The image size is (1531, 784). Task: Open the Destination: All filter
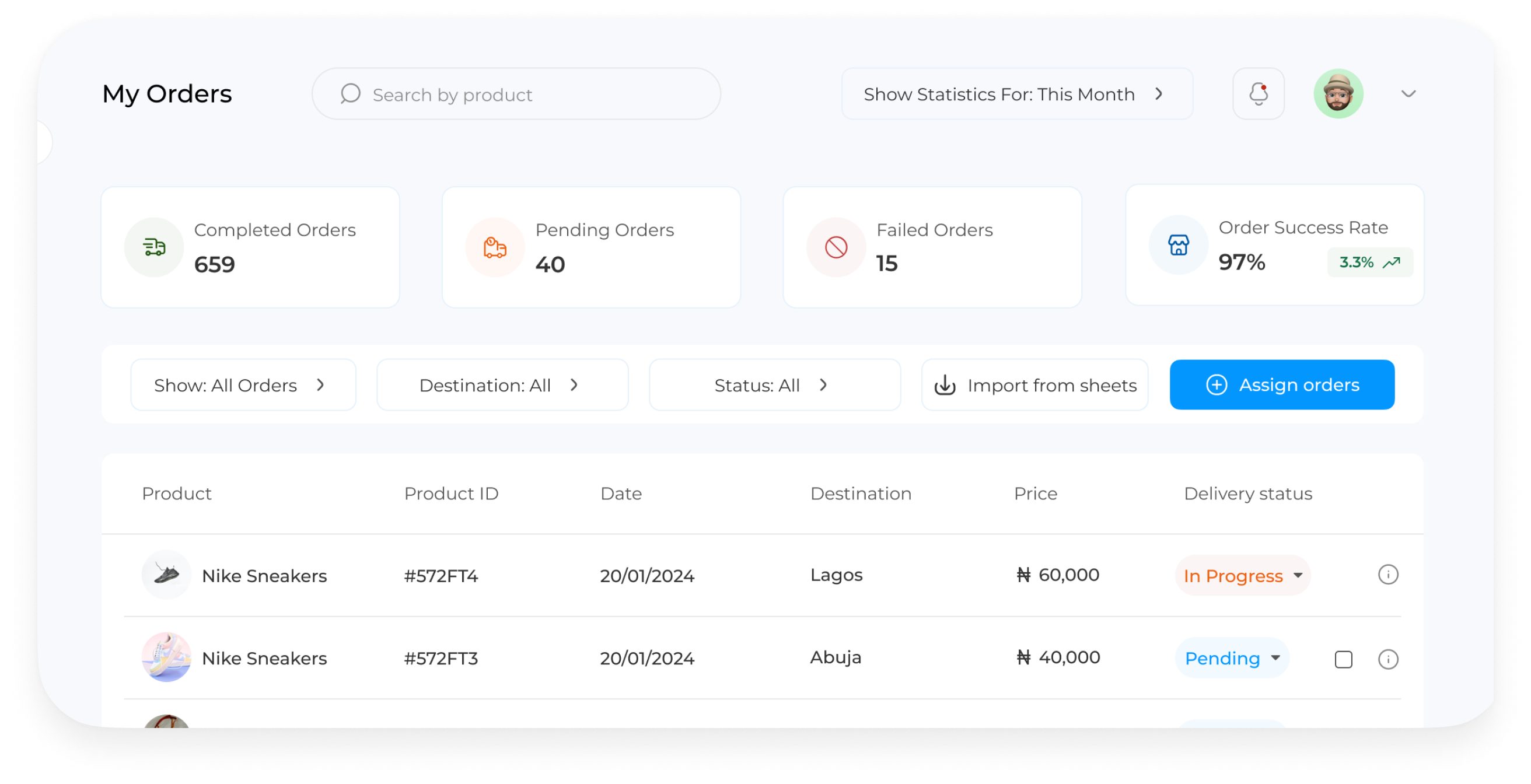[502, 384]
